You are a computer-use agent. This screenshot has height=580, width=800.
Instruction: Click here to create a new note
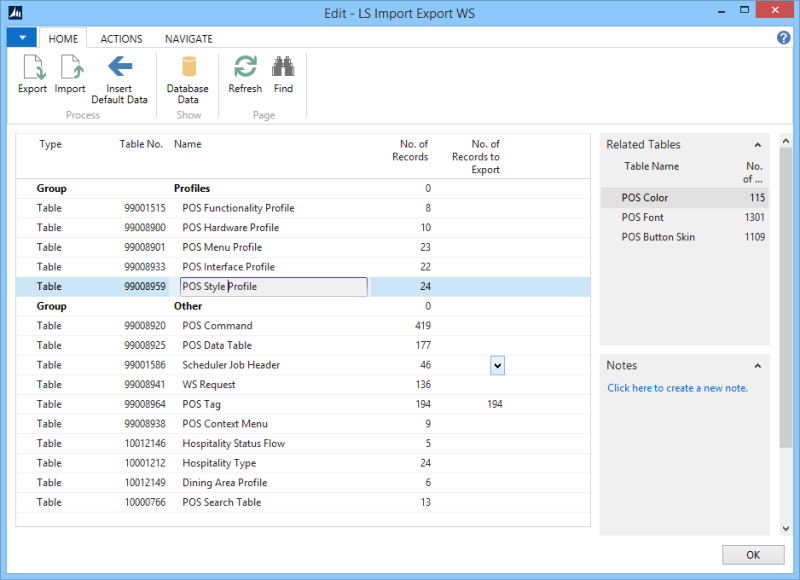pos(677,388)
